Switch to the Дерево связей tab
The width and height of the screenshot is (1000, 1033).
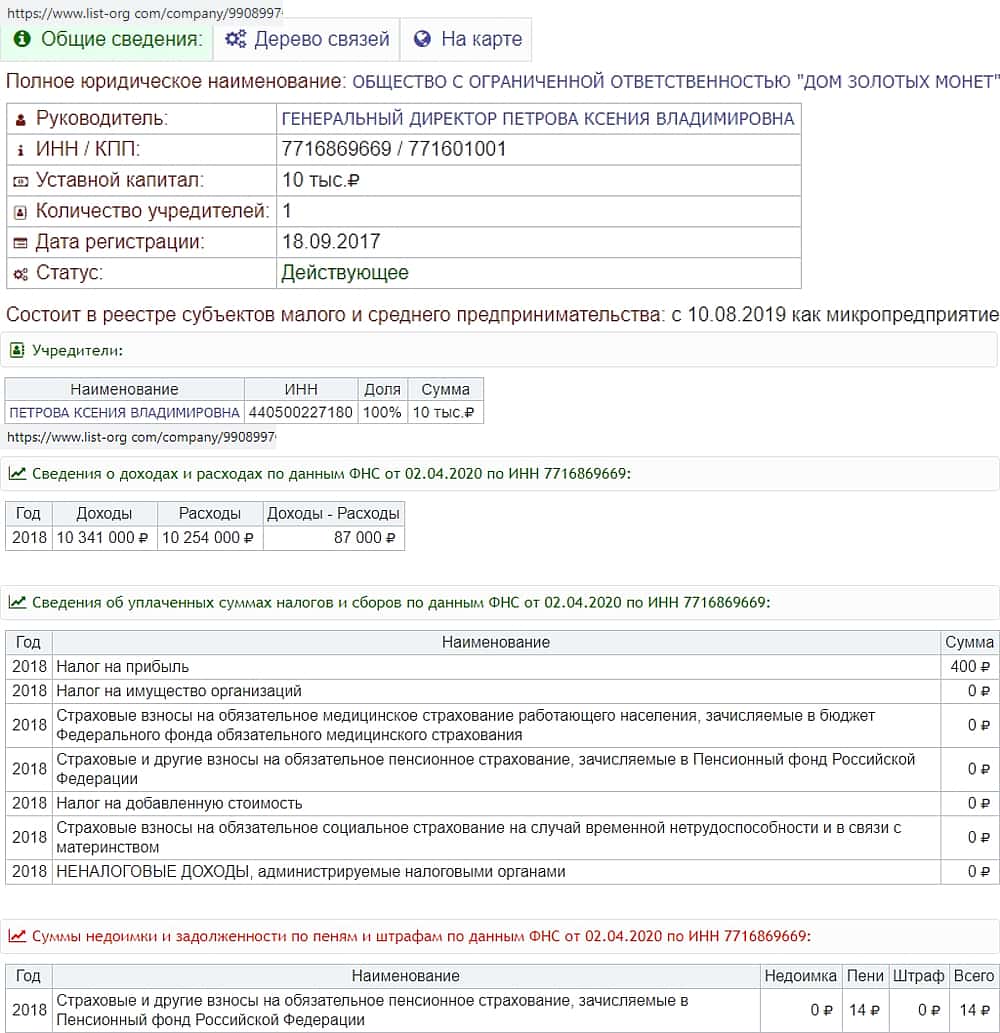[x=320, y=40]
